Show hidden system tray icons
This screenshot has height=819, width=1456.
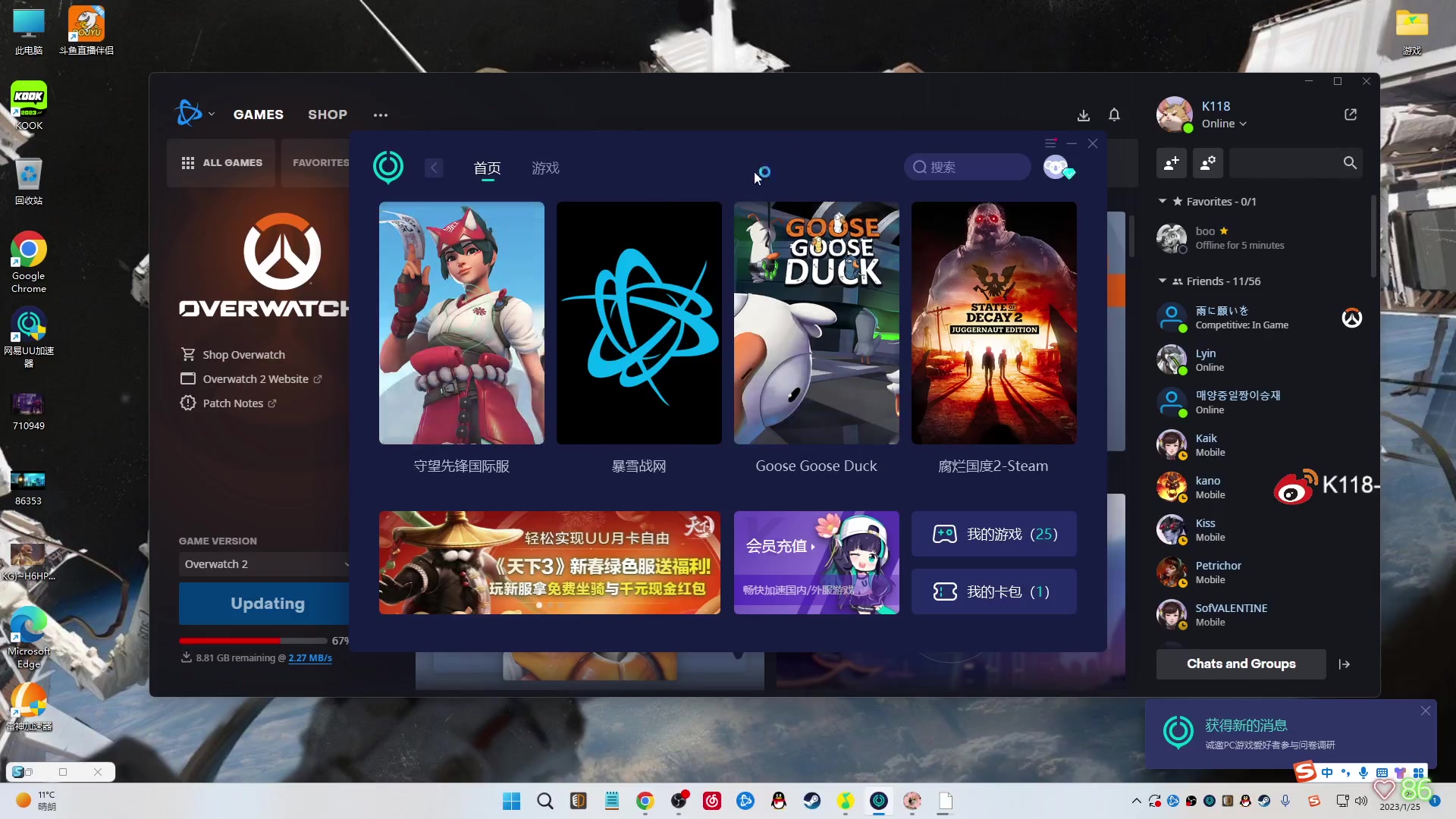click(x=1136, y=801)
